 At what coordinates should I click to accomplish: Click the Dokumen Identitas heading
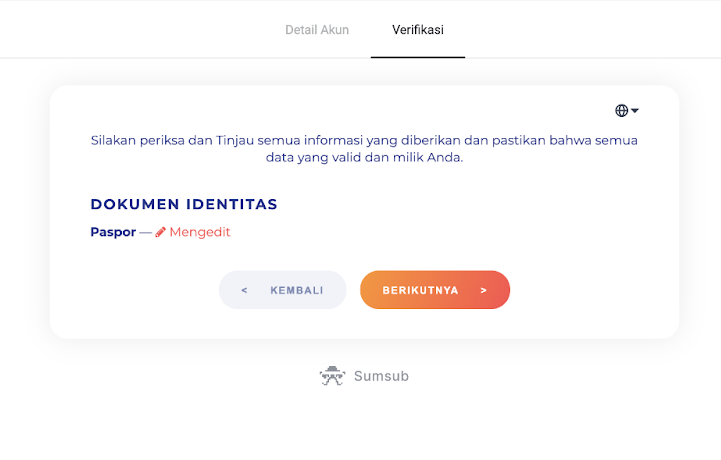click(184, 204)
